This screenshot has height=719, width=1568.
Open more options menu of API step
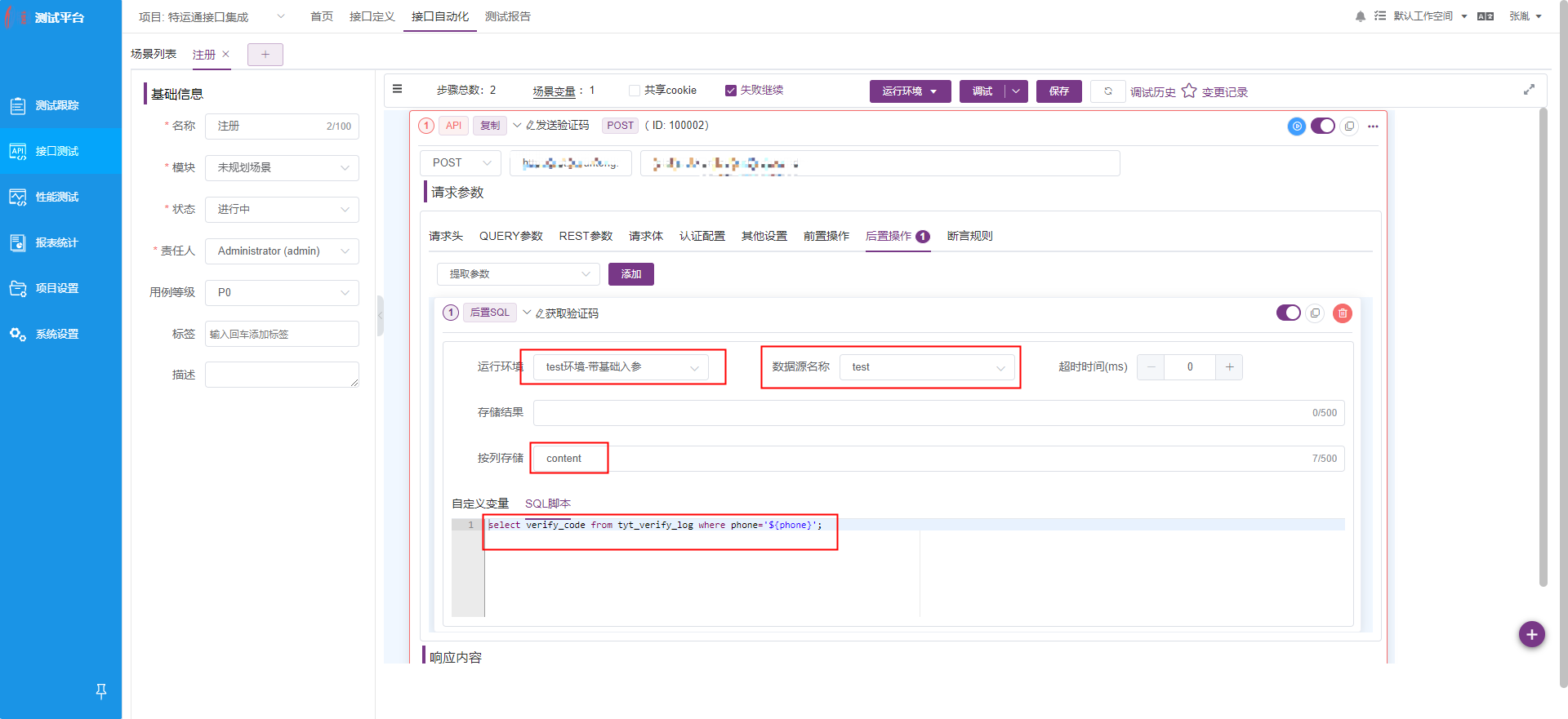point(1373,126)
